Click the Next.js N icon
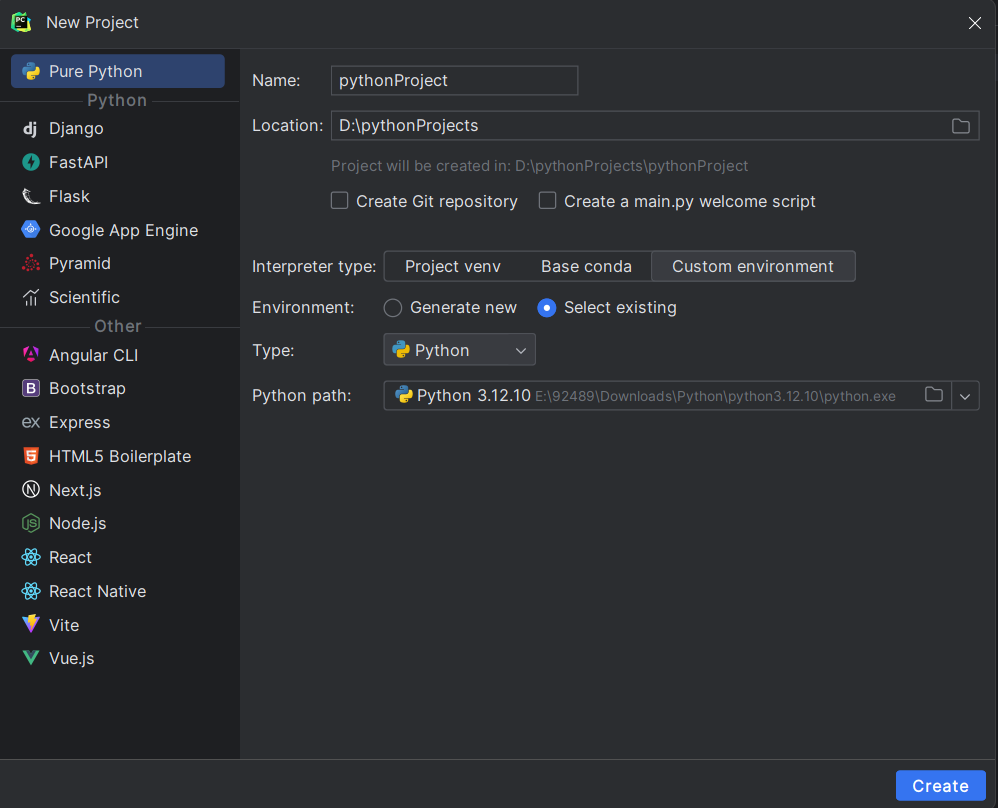 point(31,490)
